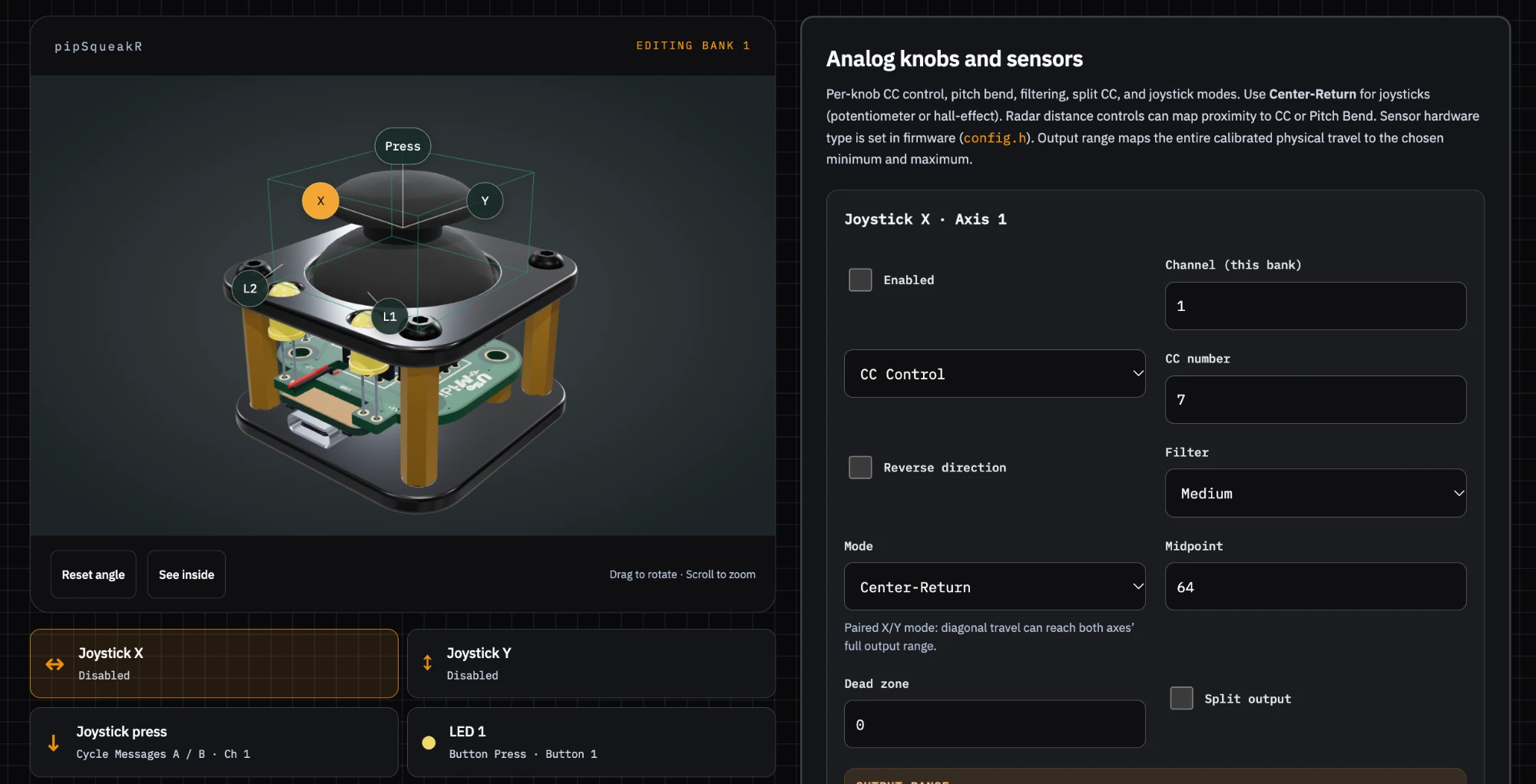Click the config.h code text
Image resolution: width=1536 pixels, height=784 pixels.
tap(995, 137)
